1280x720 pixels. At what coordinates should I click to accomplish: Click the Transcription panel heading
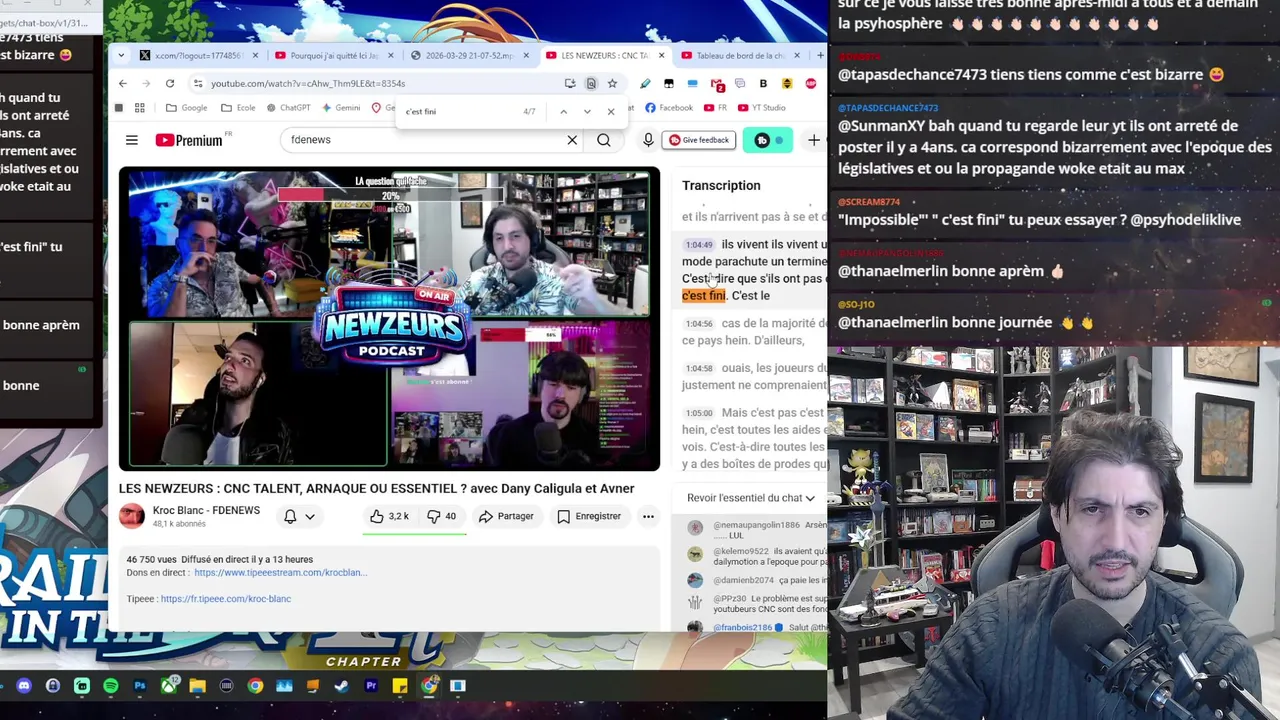click(x=721, y=185)
